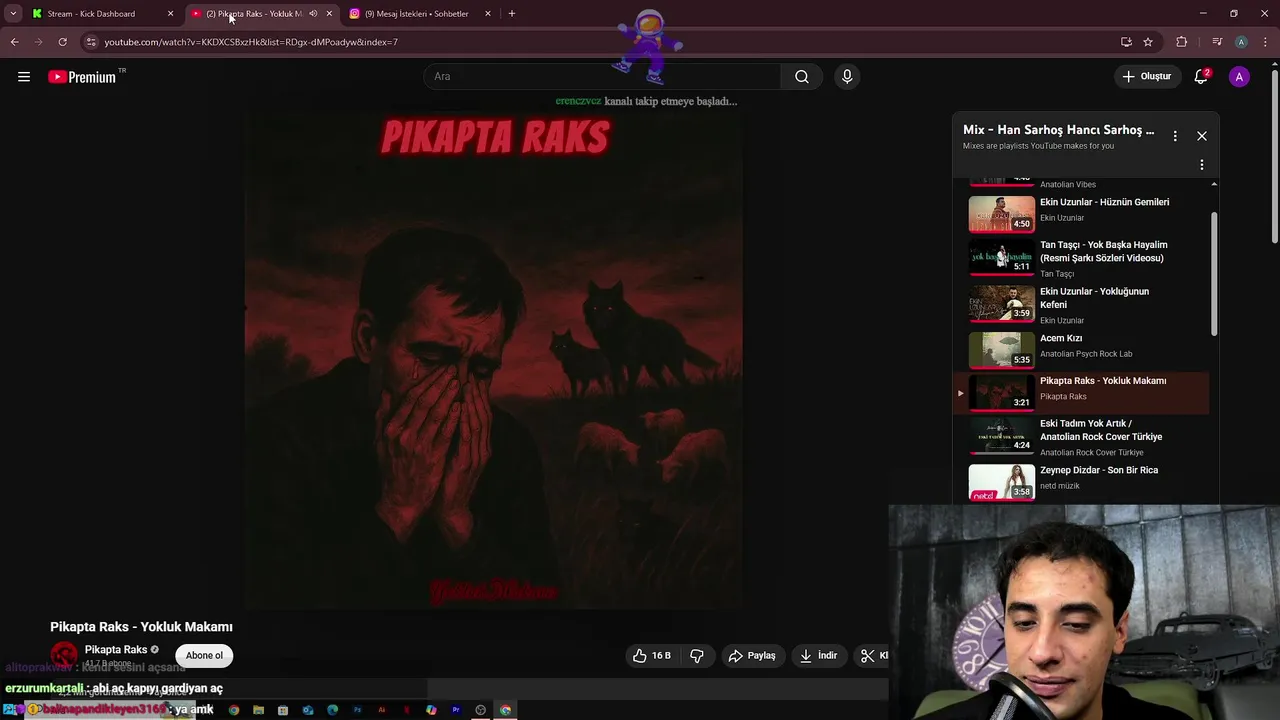Open Chrome extensions puzzle icon
Viewport: 1280px width, 720px height.
1182,42
